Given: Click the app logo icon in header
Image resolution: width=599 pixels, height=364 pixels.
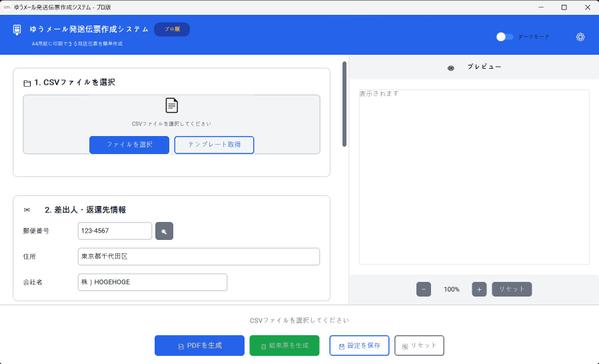Looking at the screenshot, I should click(17, 30).
